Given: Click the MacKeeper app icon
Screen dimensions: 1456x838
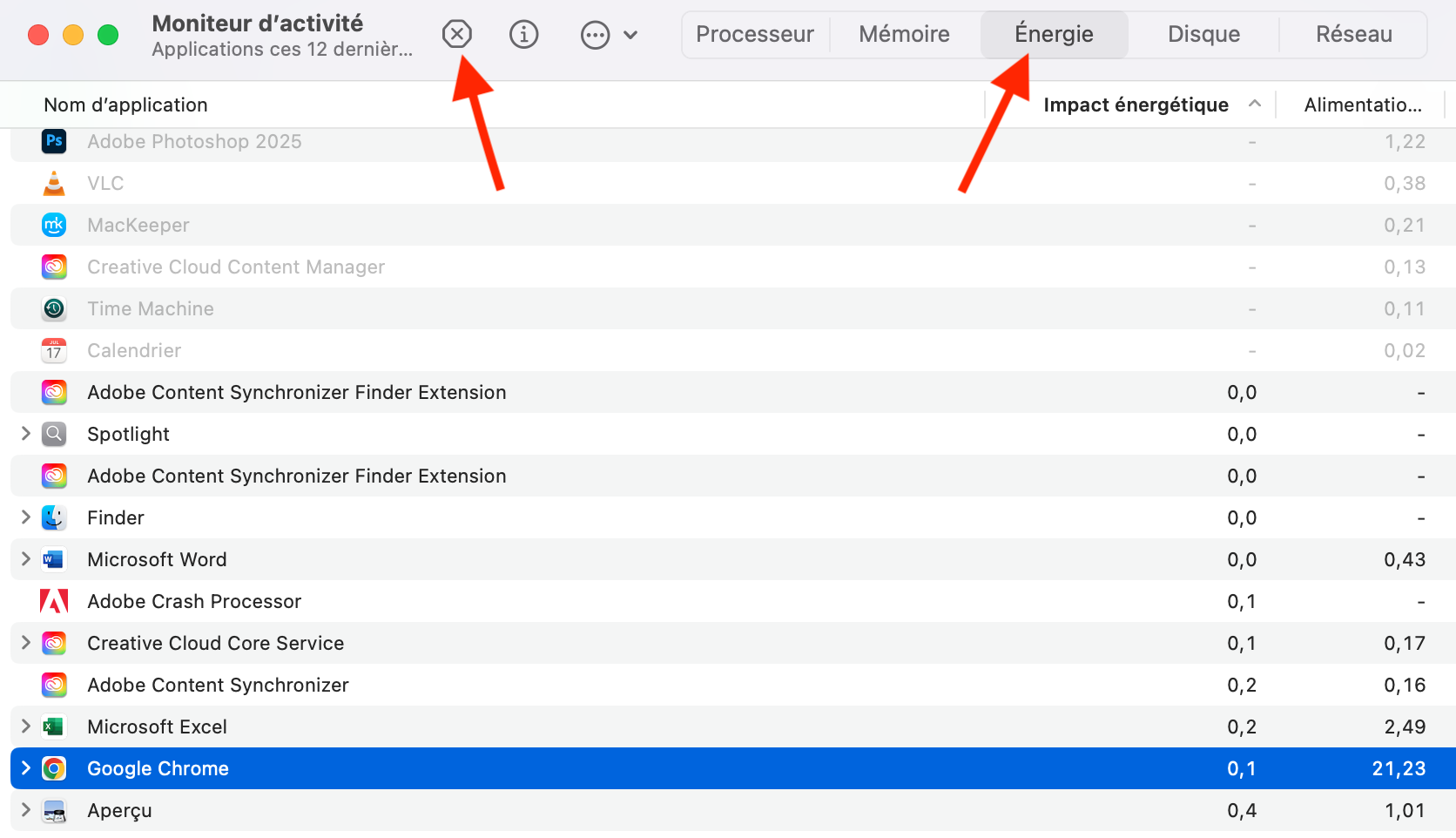Looking at the screenshot, I should click(53, 225).
